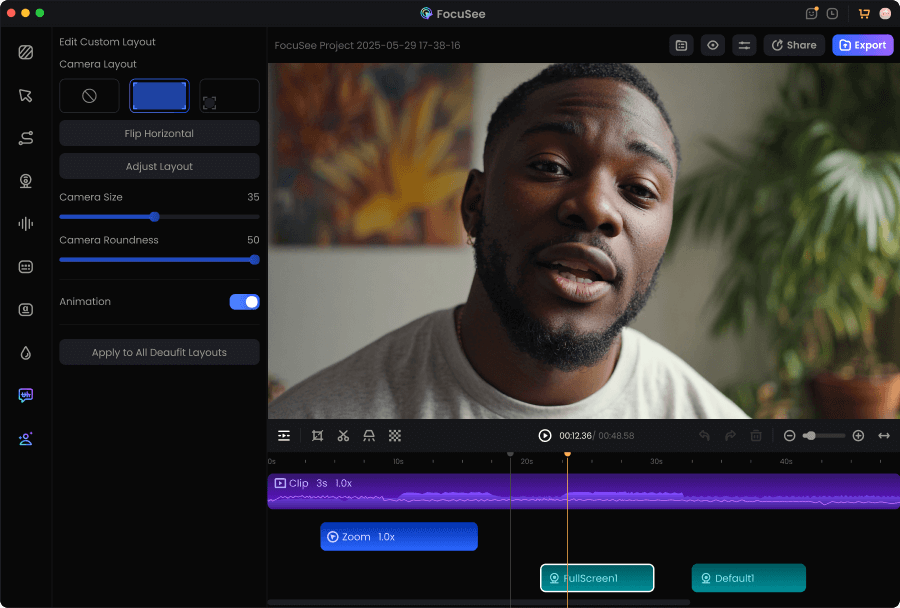Image resolution: width=900 pixels, height=608 pixels.
Task: Toggle preview with the eye icon
Action: (712, 45)
